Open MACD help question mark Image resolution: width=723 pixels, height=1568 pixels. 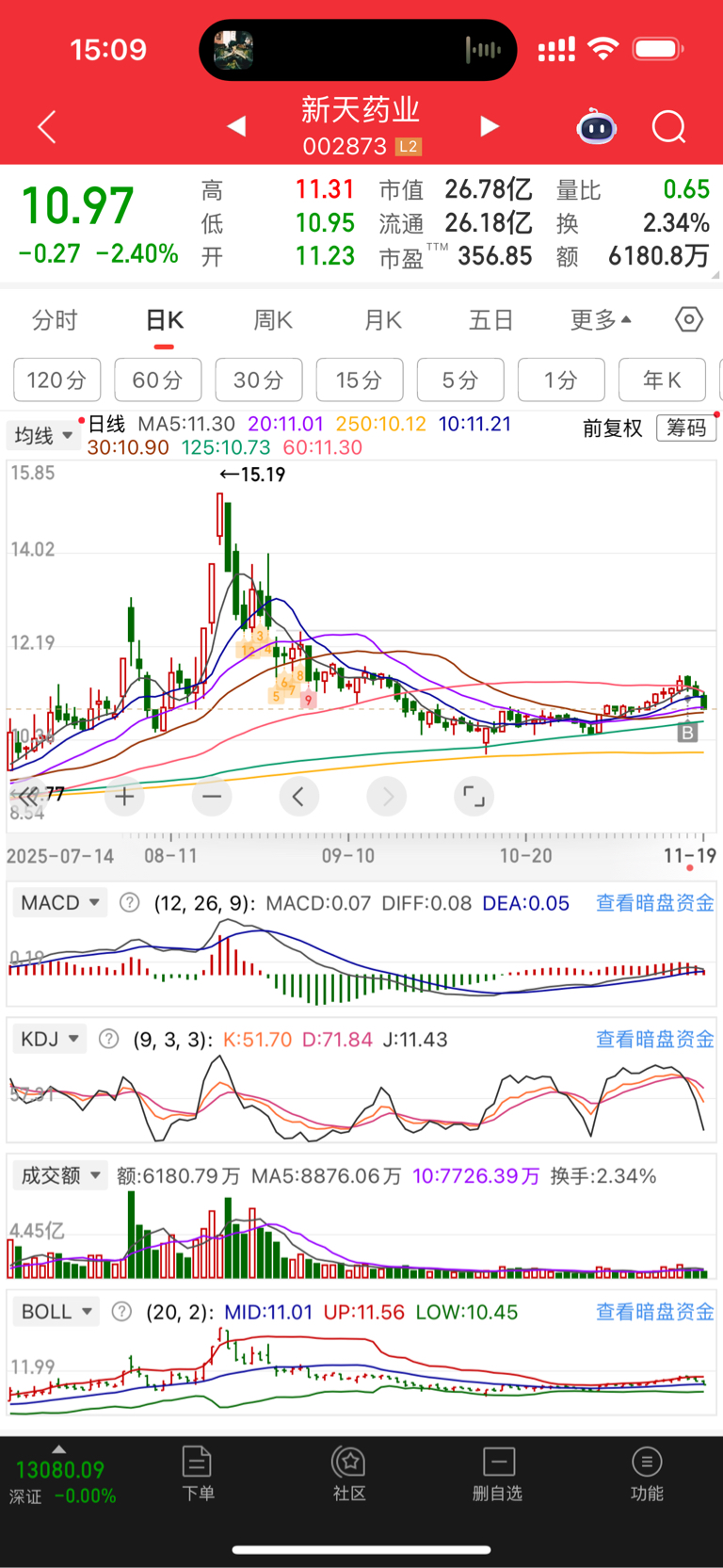pos(130,903)
